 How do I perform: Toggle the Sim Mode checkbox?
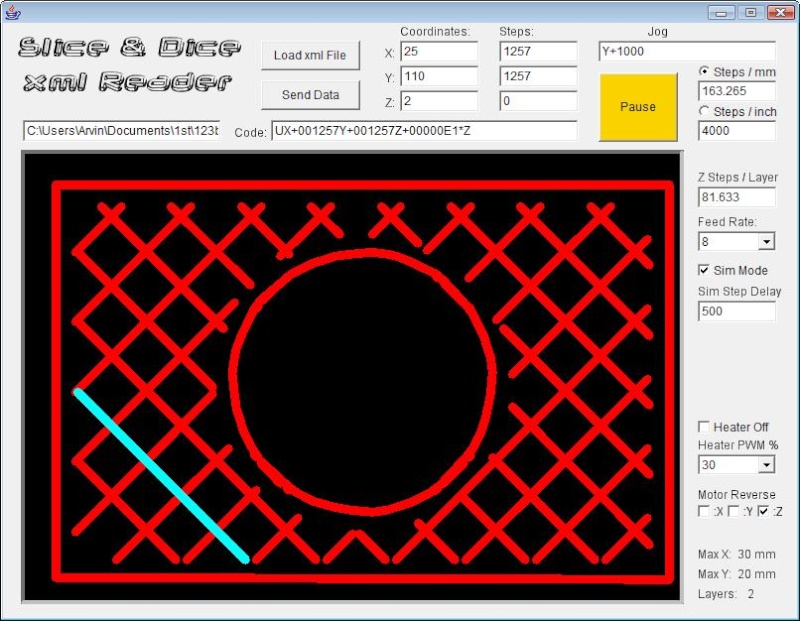pos(704,270)
